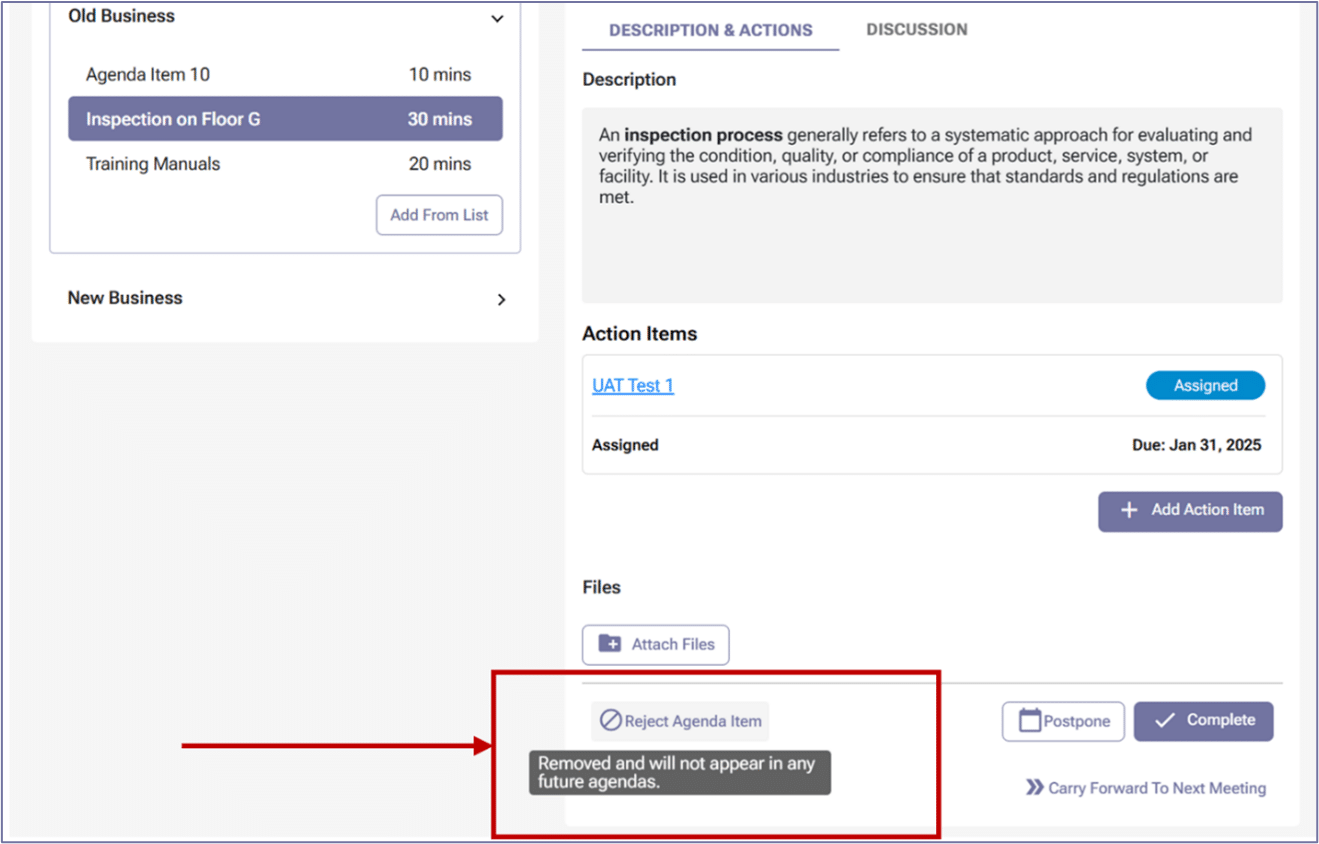
Task: Click the Carry Forward double-chevron icon
Action: (1035, 788)
